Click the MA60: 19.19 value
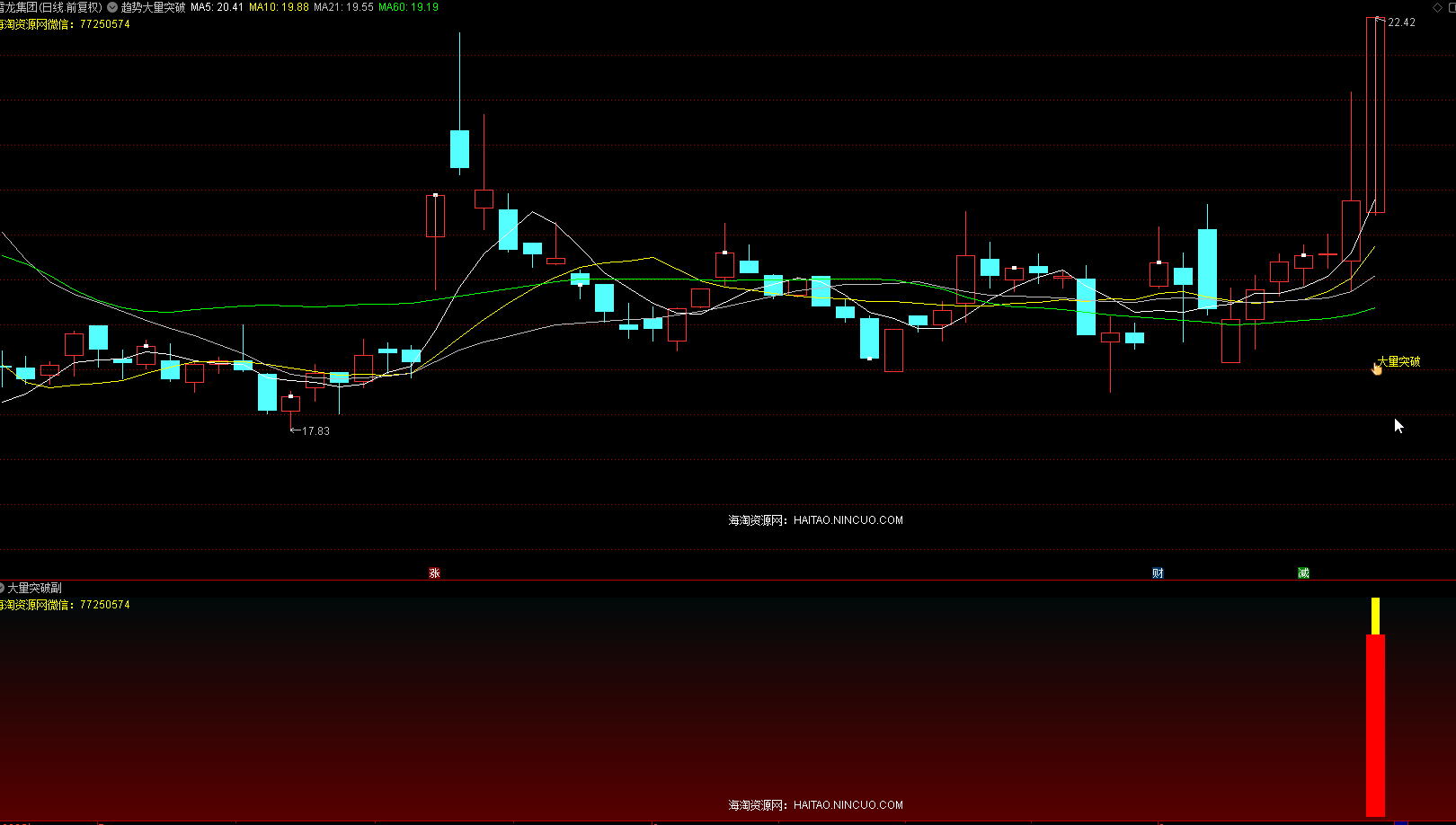This screenshot has width=1456, height=825. (x=409, y=7)
